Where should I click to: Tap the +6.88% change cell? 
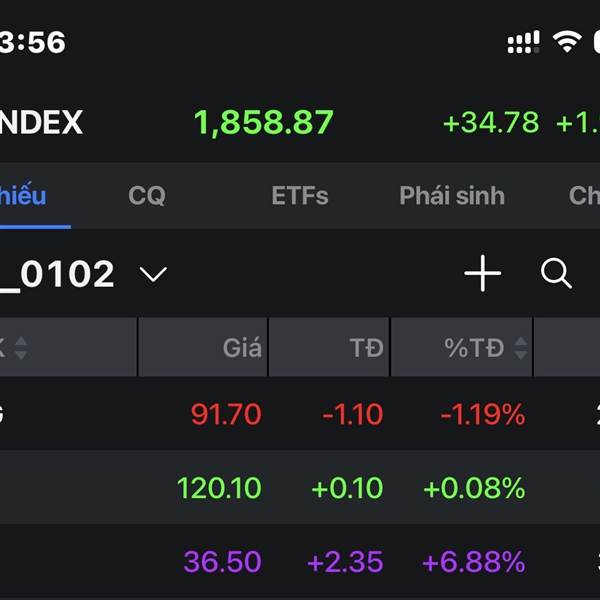474,562
